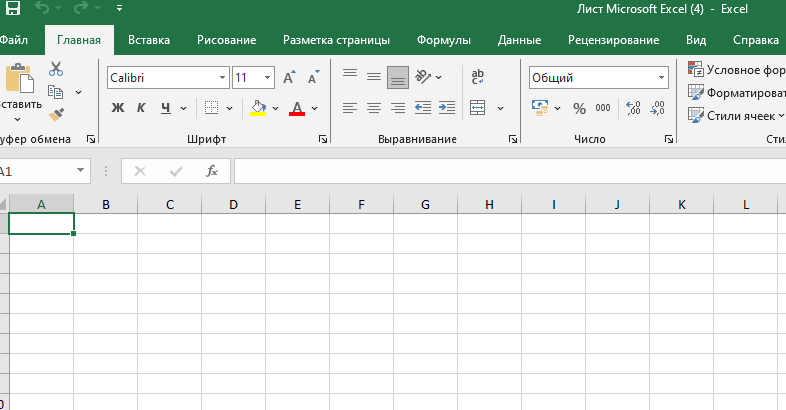
Task: Select entire sheet with corner triangle
Action: point(4,204)
